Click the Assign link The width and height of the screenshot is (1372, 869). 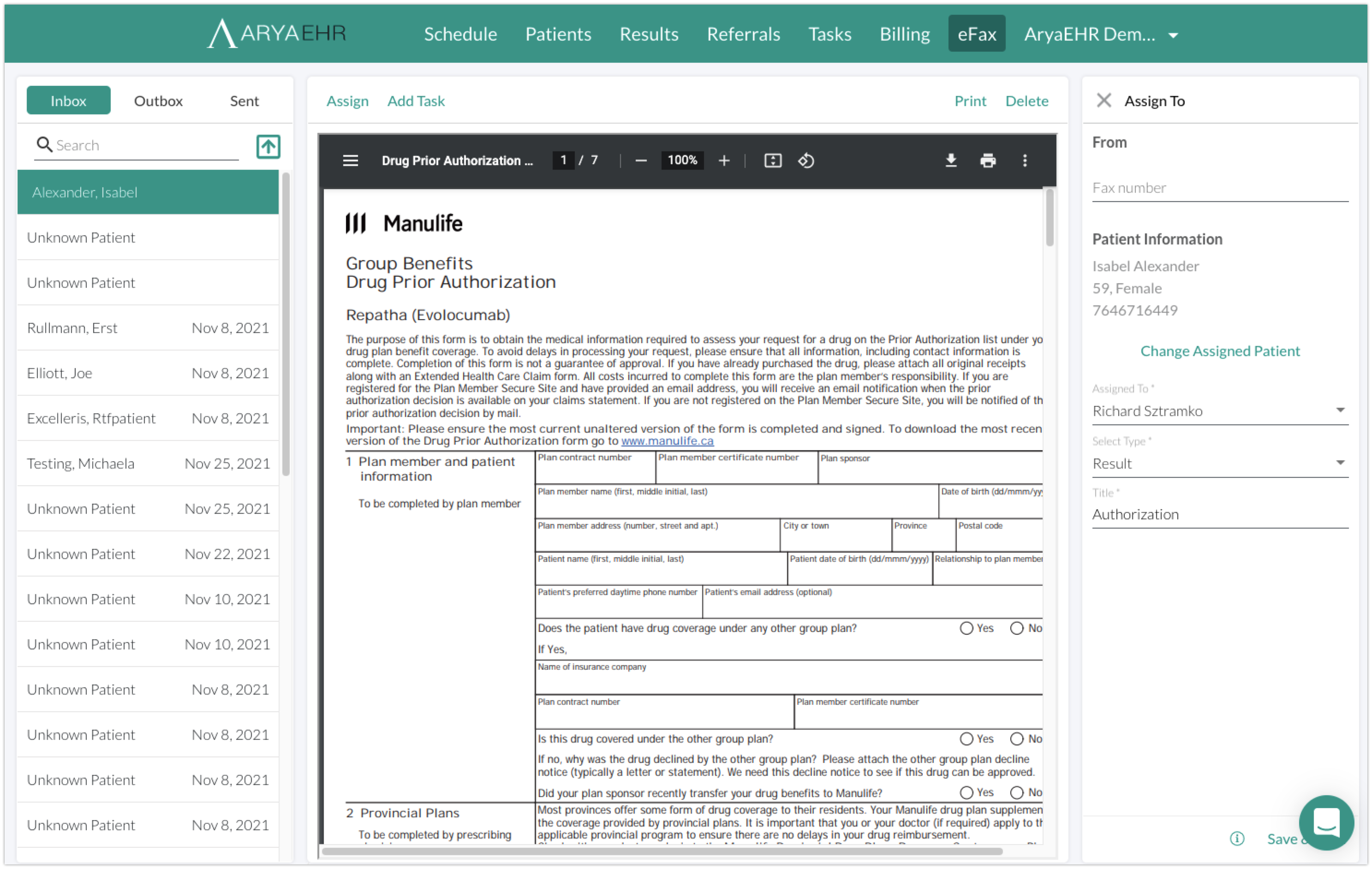click(x=347, y=101)
